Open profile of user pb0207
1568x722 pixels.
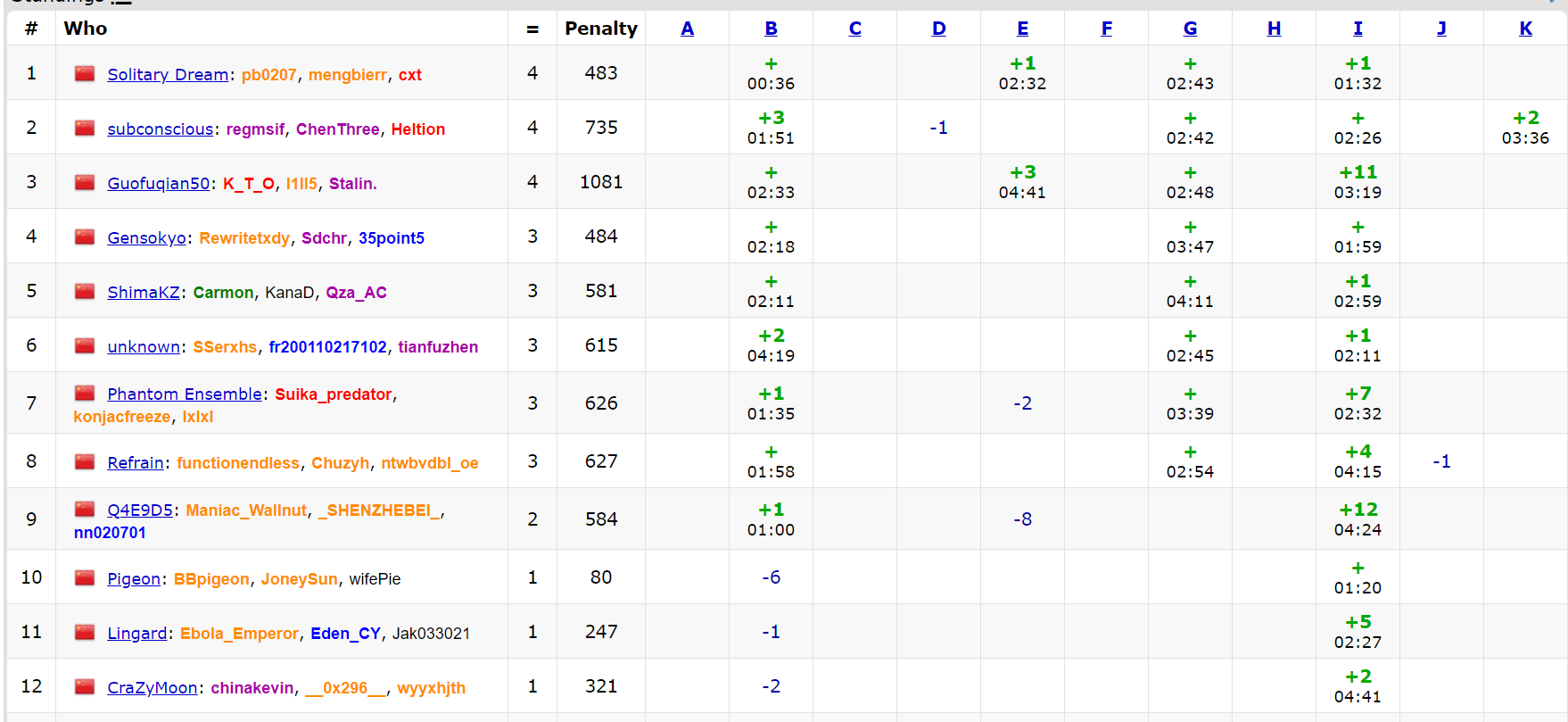[268, 75]
